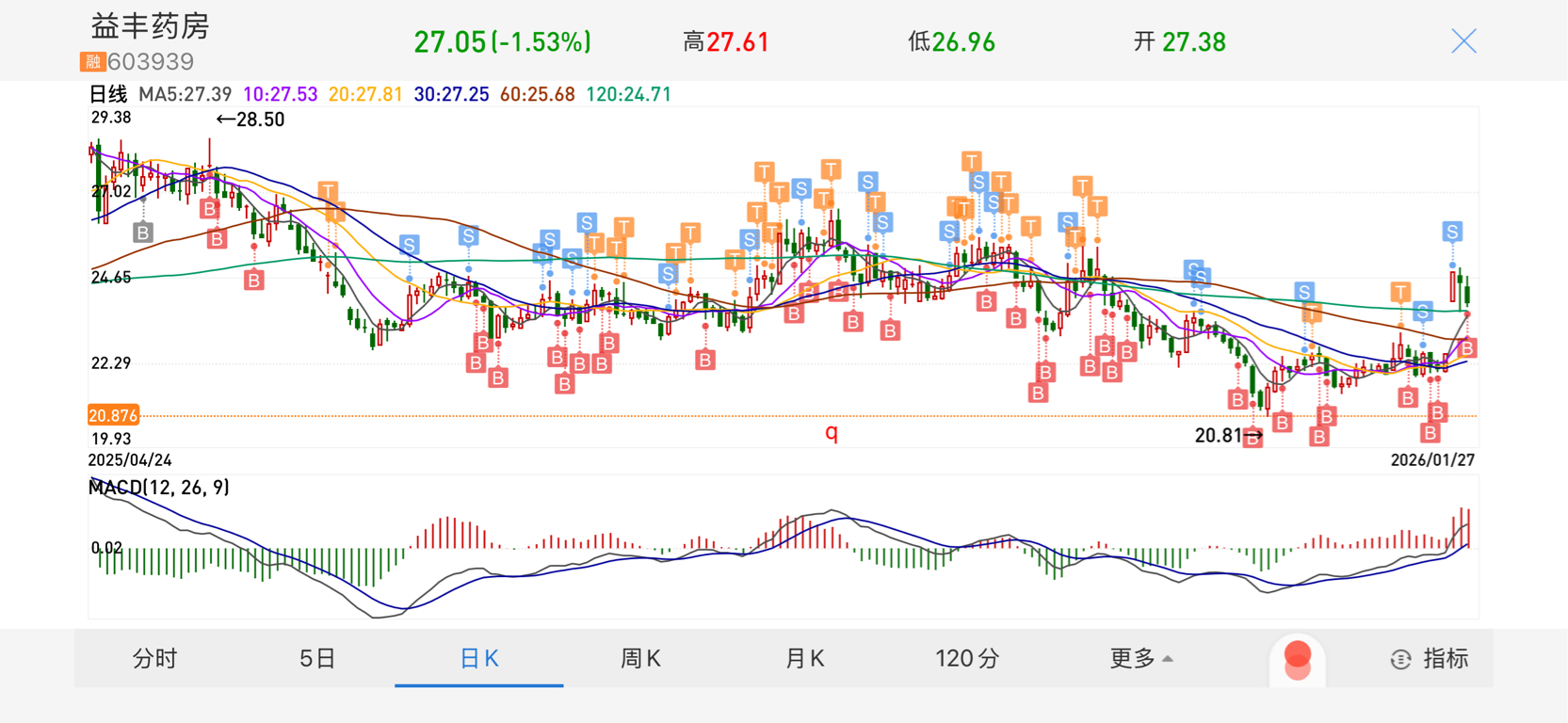
Task: Tap the red round floating button
Action: pyautogui.click(x=1298, y=659)
